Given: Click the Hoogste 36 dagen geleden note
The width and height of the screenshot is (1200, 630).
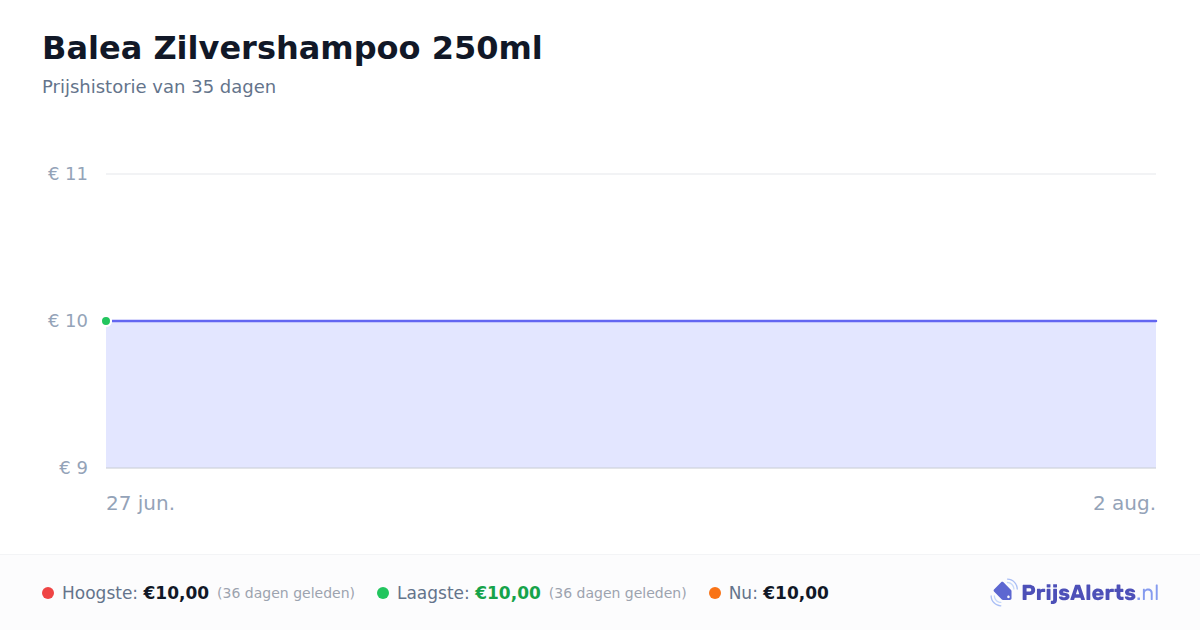Looking at the screenshot, I should click(286, 593).
